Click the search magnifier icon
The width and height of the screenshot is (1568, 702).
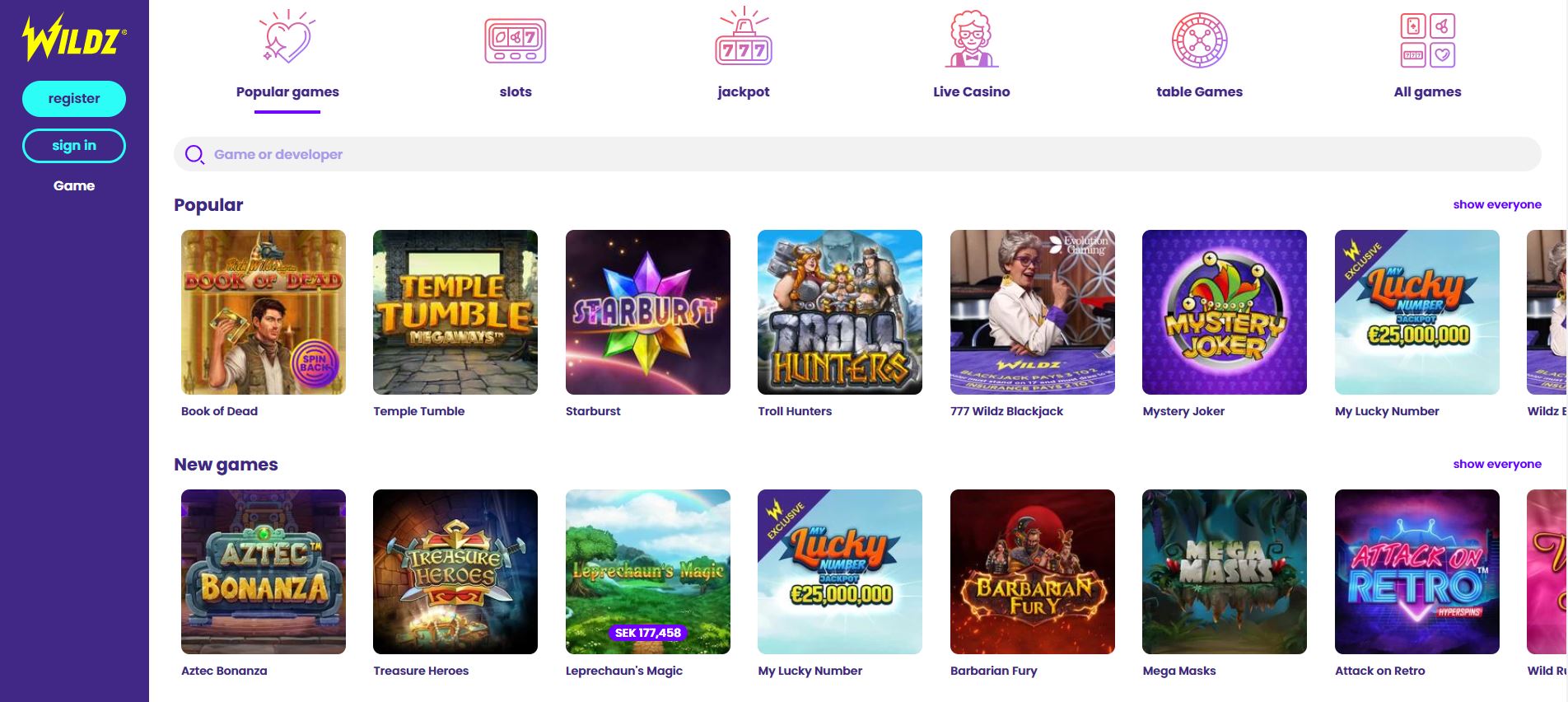point(194,154)
